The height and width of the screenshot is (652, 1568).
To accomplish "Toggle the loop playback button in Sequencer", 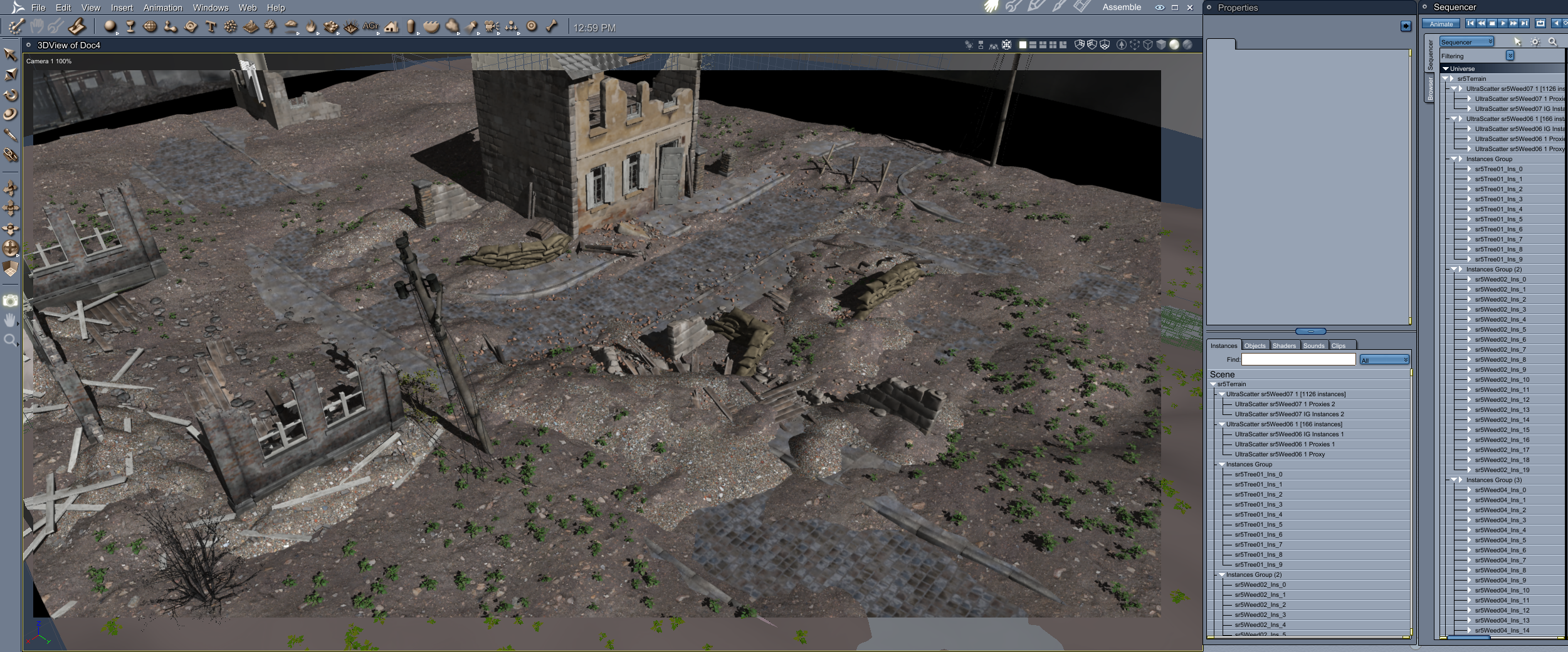I will point(1540,23).
